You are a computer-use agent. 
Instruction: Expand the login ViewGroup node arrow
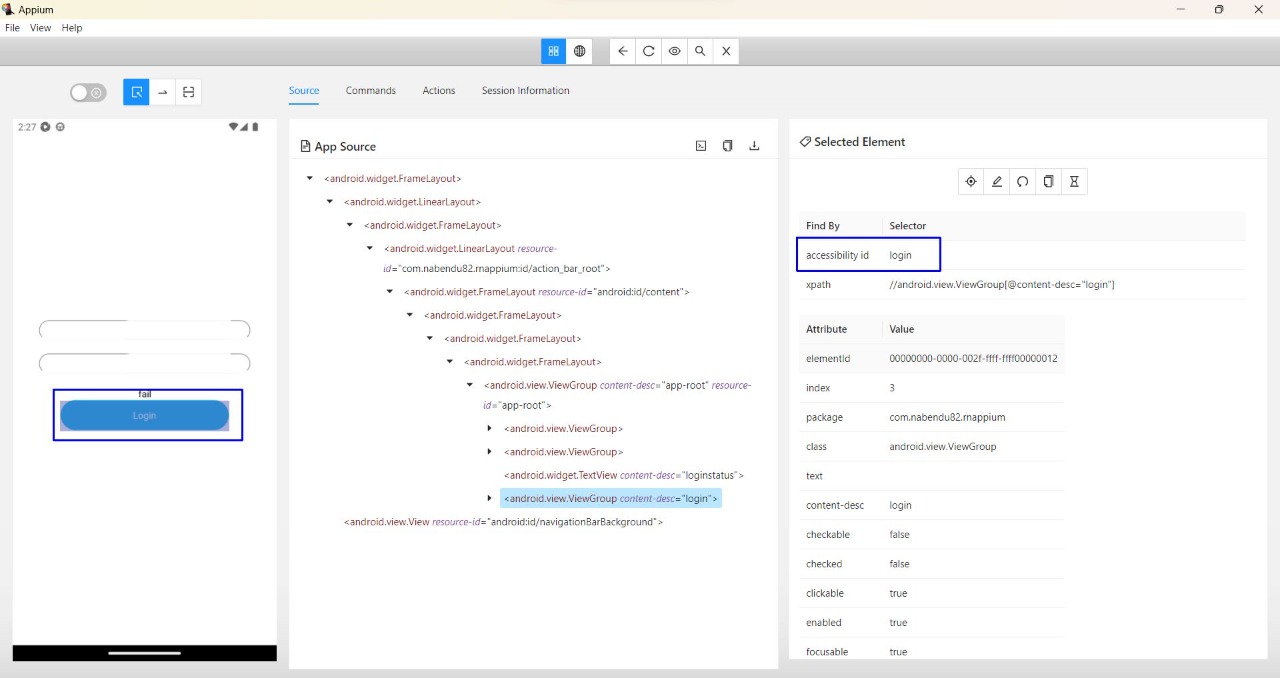pos(490,498)
